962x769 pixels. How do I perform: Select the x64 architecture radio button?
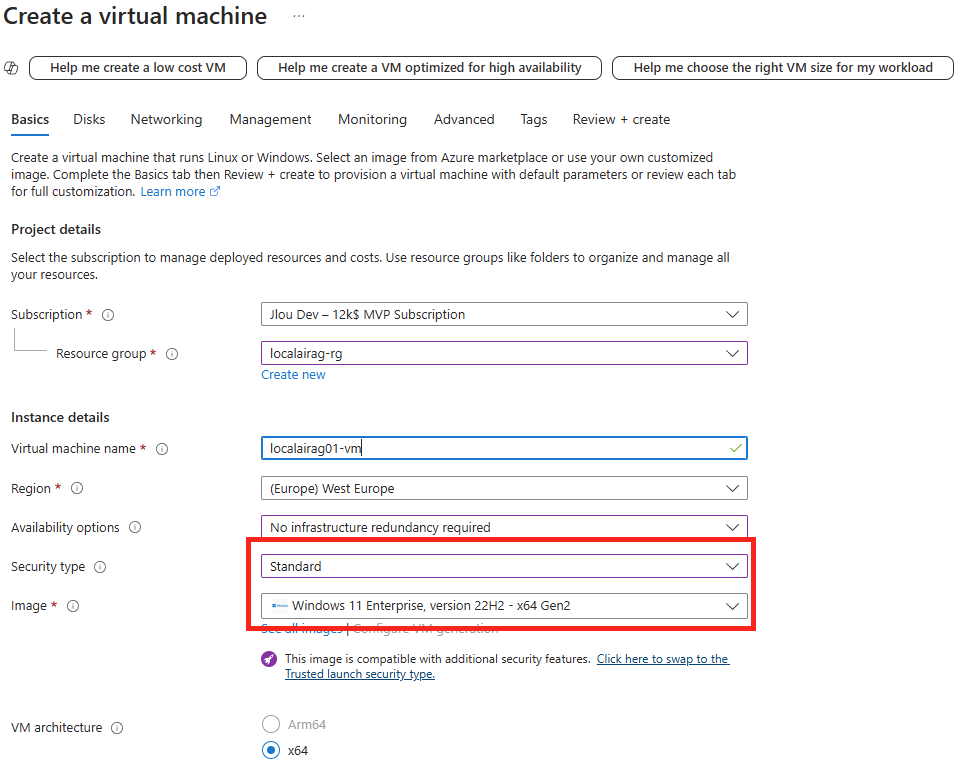coord(271,750)
